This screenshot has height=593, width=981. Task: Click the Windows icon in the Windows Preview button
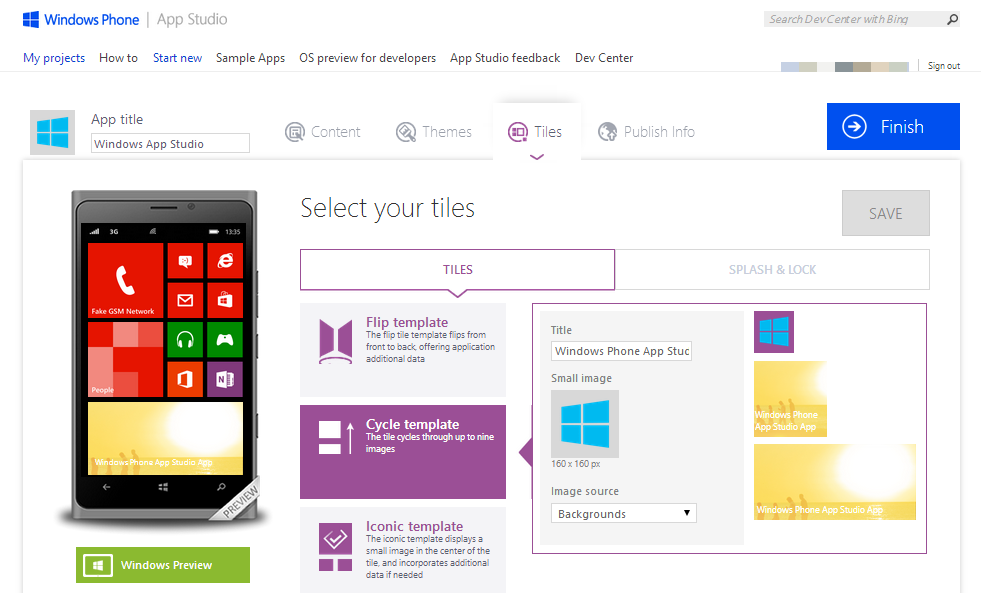(98, 565)
